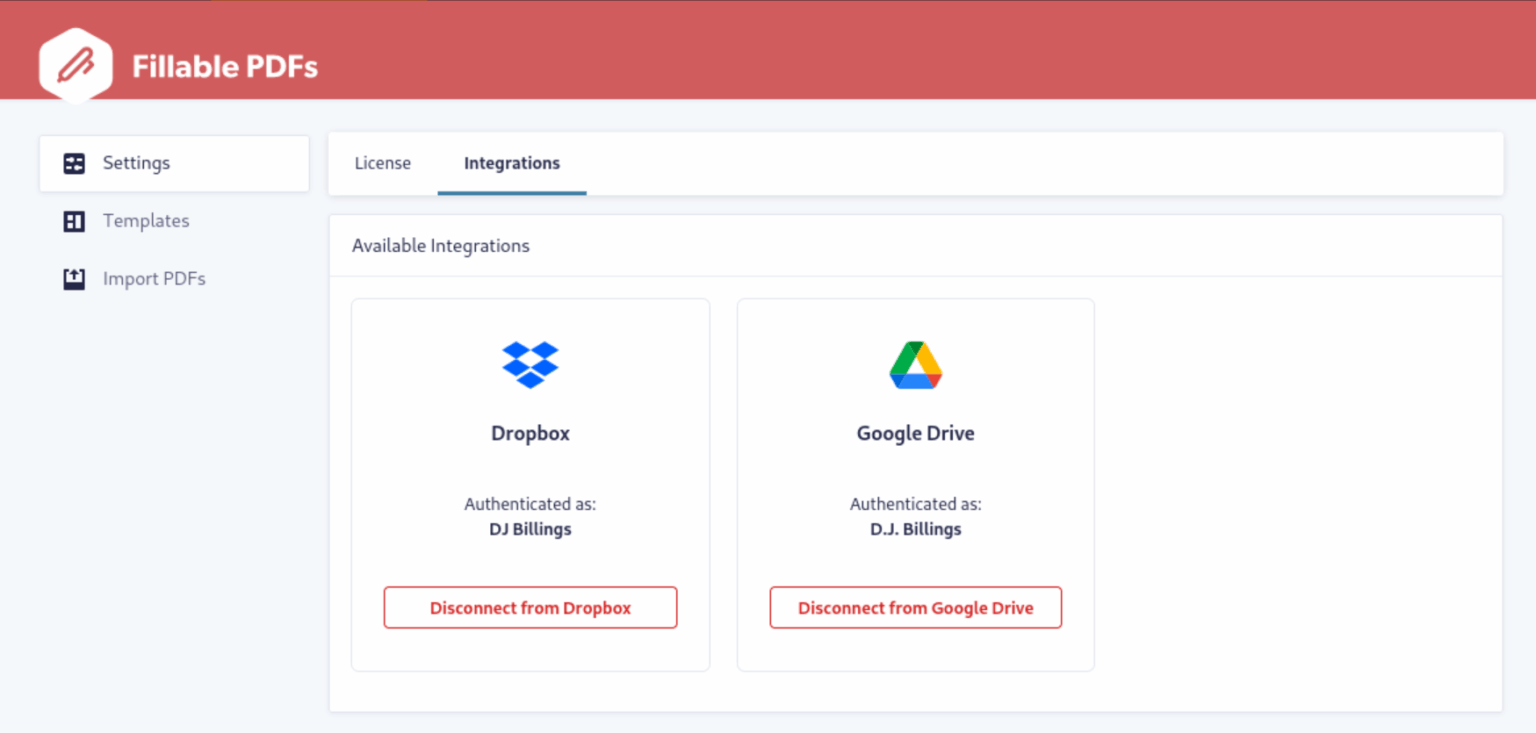
Task: Click the Fillable PDFs header title
Action: (225, 67)
